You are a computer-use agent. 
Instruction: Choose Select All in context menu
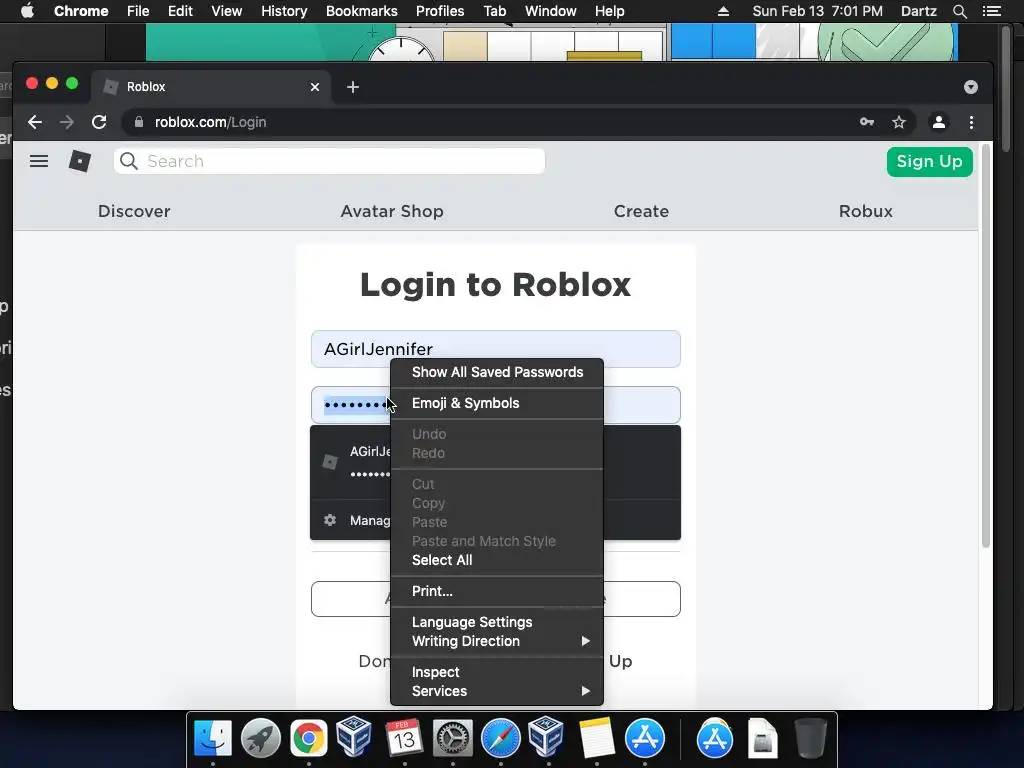pyautogui.click(x=497, y=560)
